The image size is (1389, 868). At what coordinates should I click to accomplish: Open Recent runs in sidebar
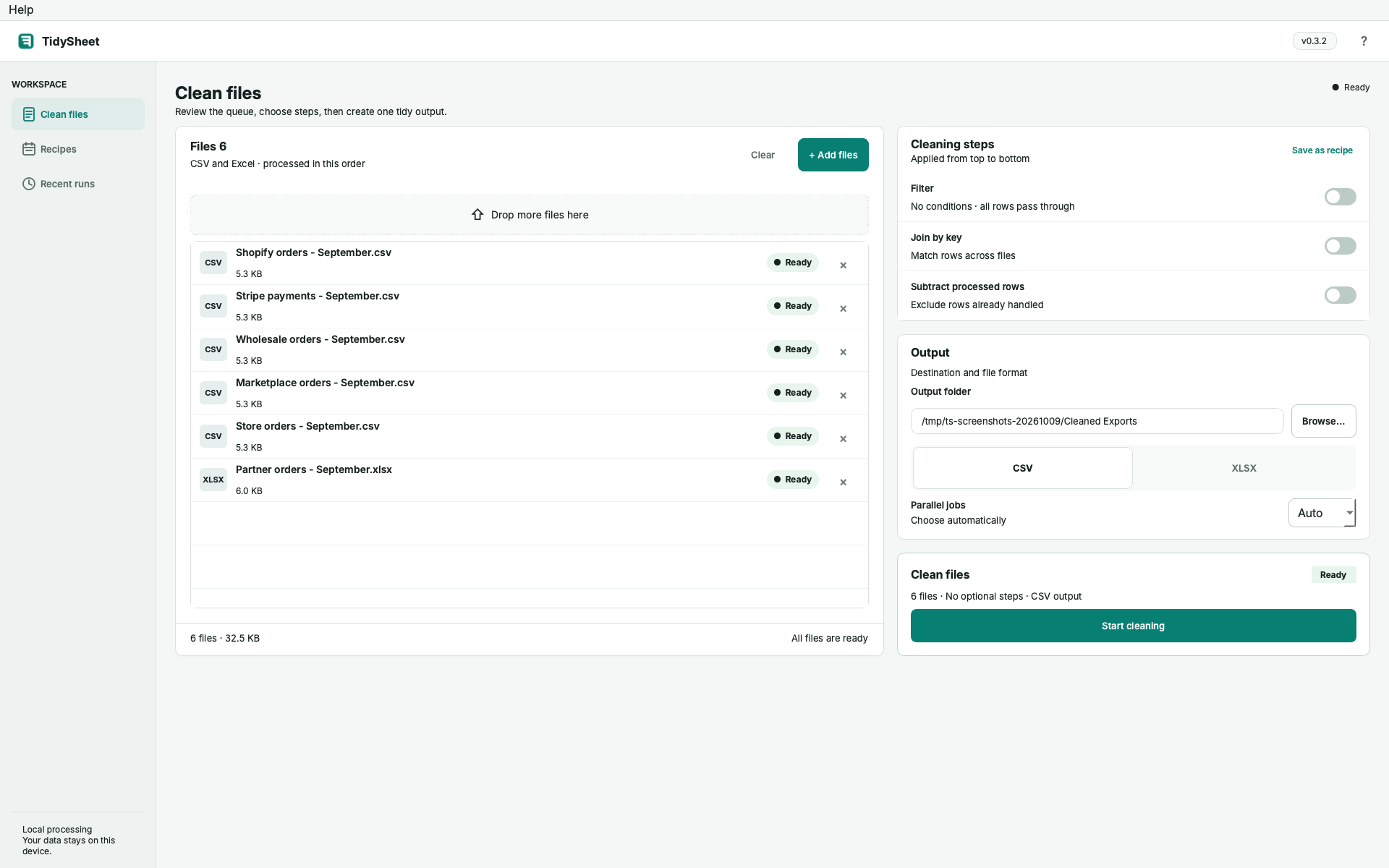tap(78, 184)
